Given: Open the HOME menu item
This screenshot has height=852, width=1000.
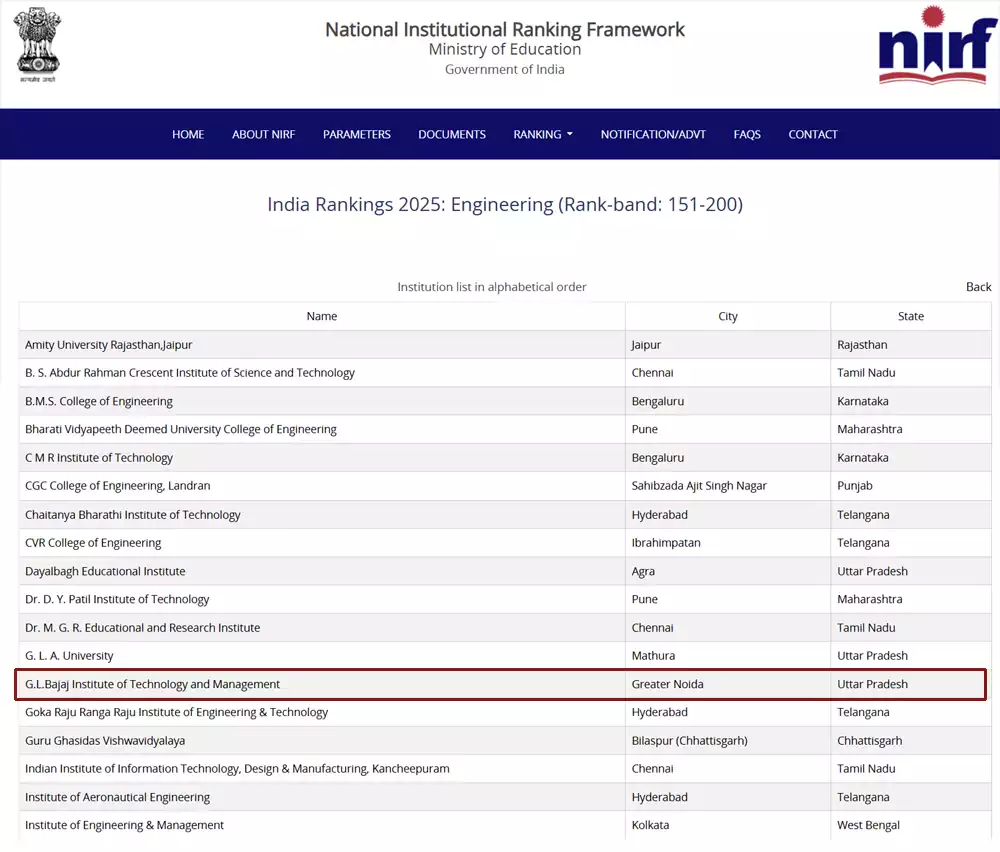Looking at the screenshot, I should point(188,134).
